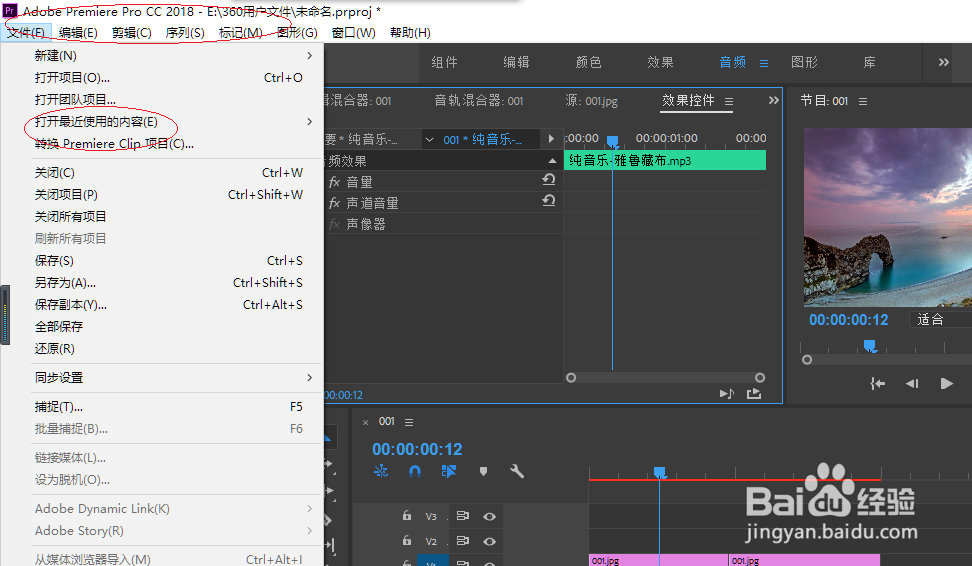Switch to 源: 001.jpg tab
This screenshot has height=566, width=972.
pyautogui.click(x=591, y=100)
